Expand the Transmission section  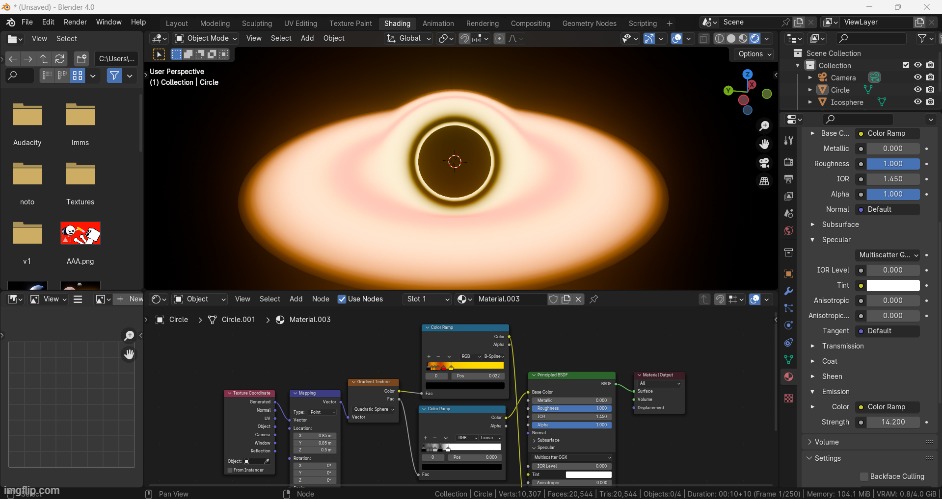pyautogui.click(x=842, y=346)
